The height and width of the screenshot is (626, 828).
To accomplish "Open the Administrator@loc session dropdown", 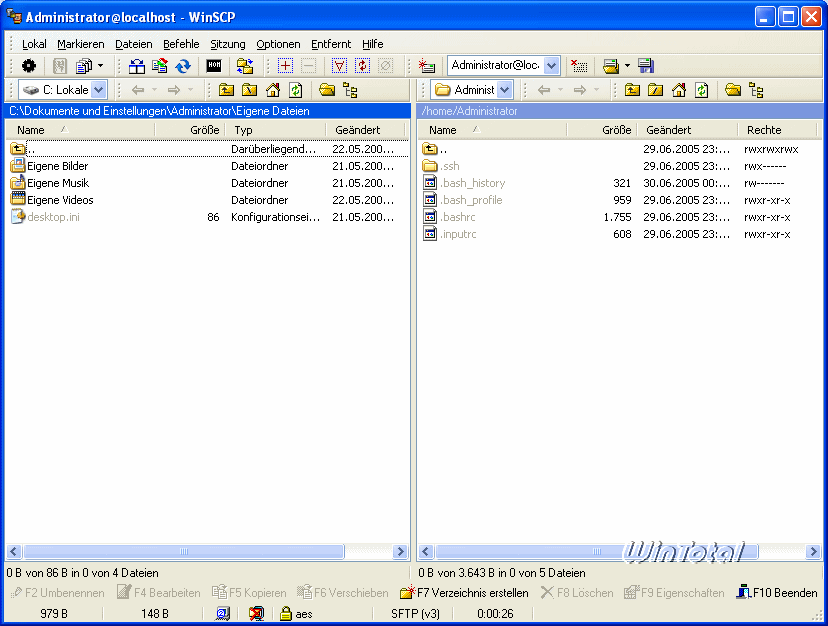I will (551, 66).
